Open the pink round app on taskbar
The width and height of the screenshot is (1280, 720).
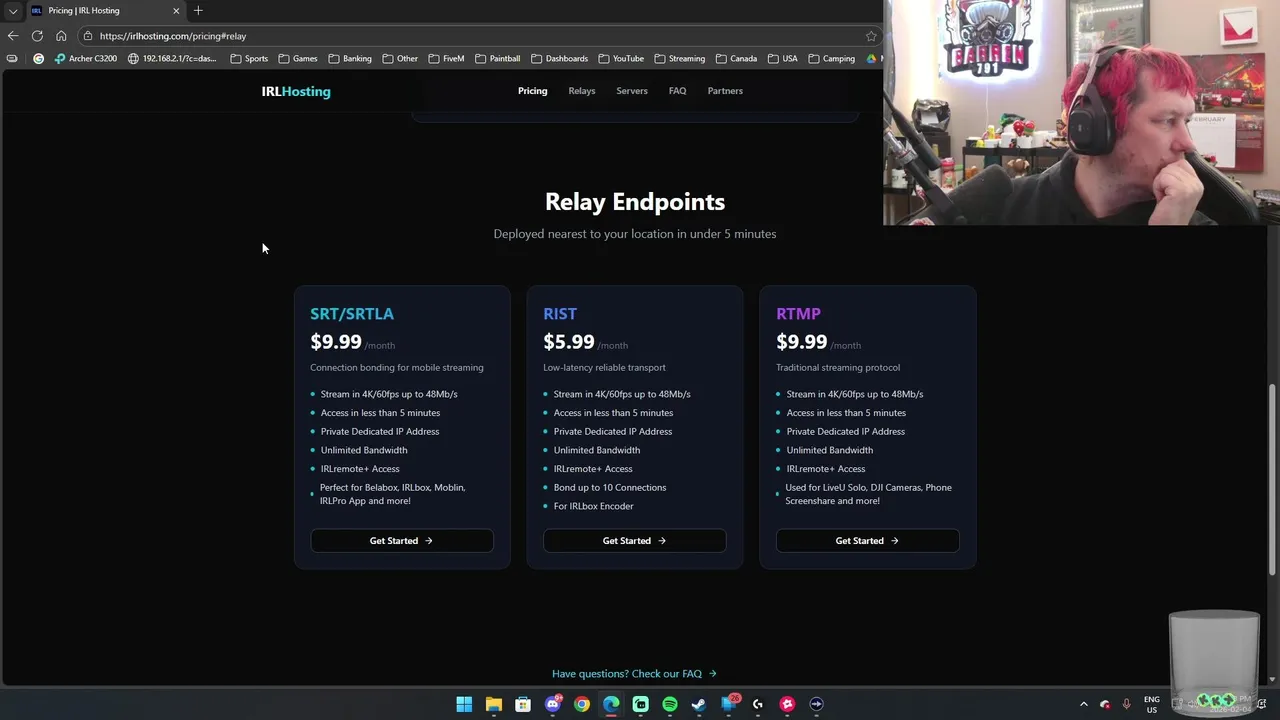click(788, 704)
